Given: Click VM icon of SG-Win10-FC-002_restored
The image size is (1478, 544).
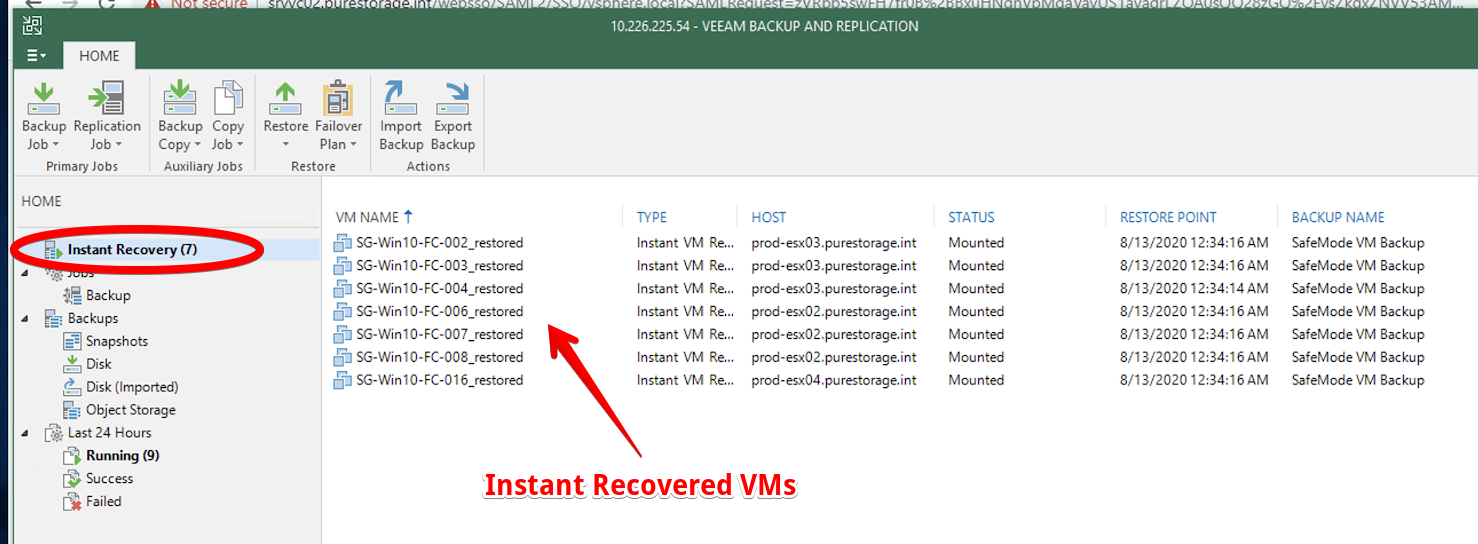Looking at the screenshot, I should coord(343,243).
